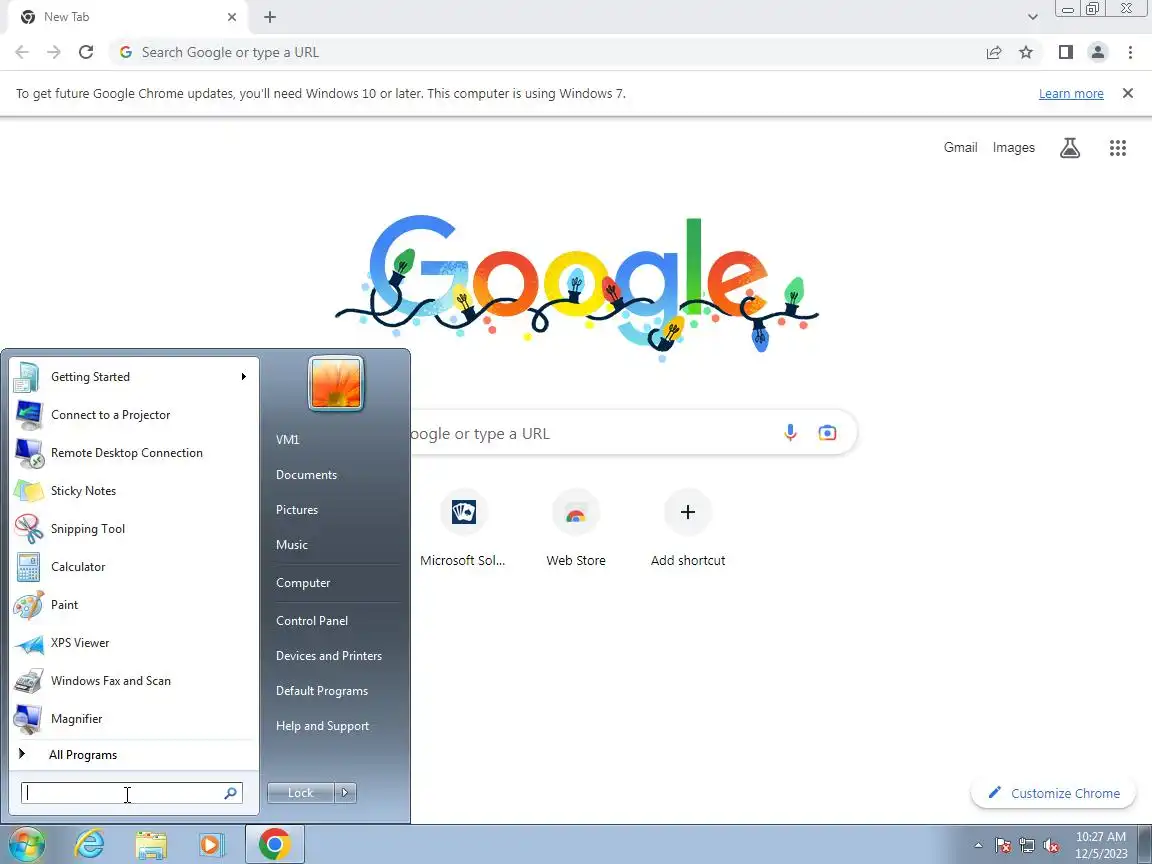This screenshot has height=864, width=1152.
Task: Close the New Tab tab
Action: coord(231,17)
